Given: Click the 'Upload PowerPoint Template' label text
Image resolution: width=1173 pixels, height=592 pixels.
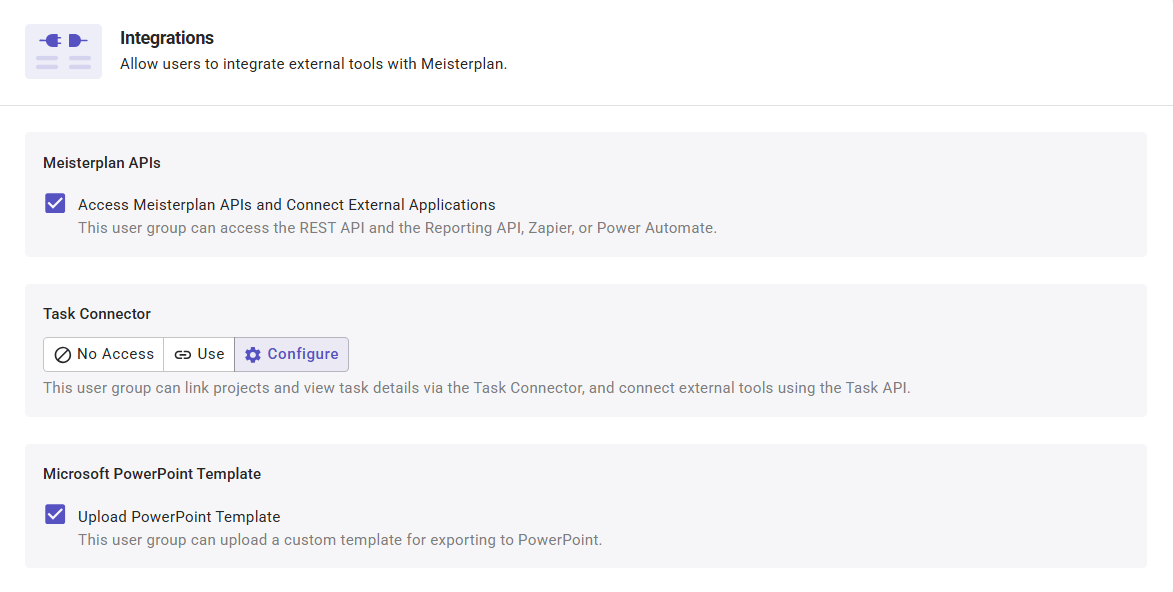Looking at the screenshot, I should 179,517.
